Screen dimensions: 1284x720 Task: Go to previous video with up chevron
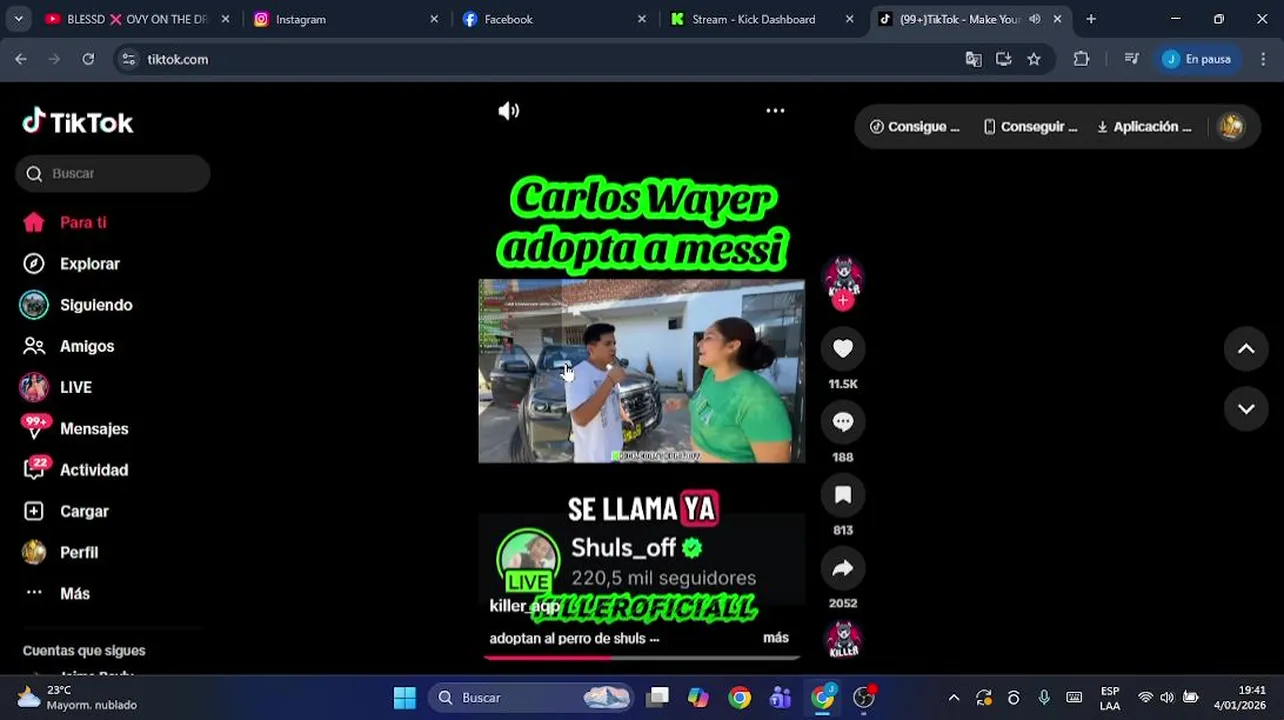click(x=1246, y=349)
